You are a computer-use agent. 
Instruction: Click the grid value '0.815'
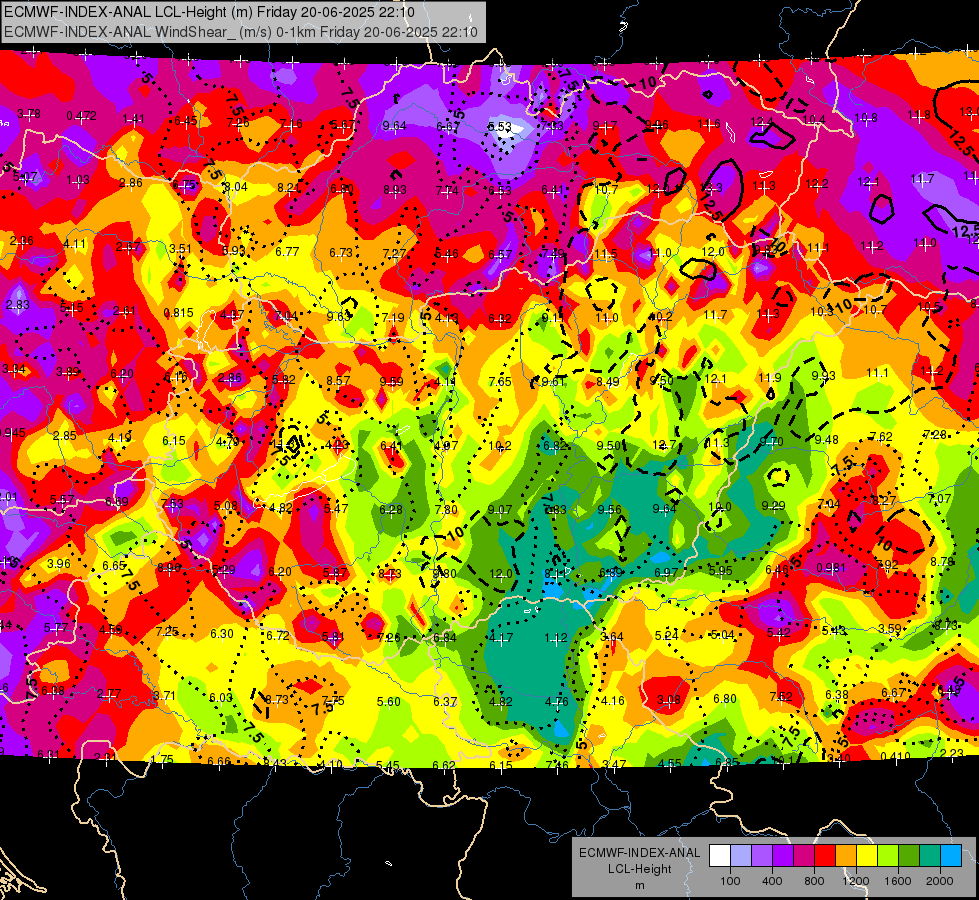tap(179, 312)
